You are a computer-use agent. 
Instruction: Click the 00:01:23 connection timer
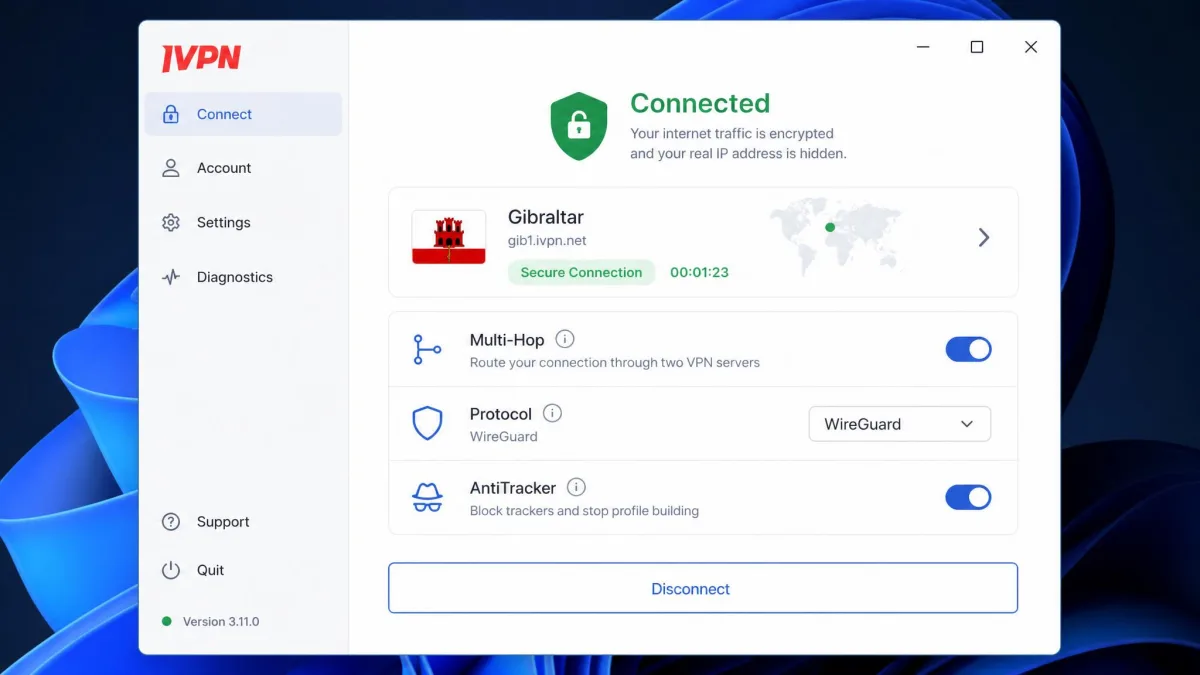(699, 272)
